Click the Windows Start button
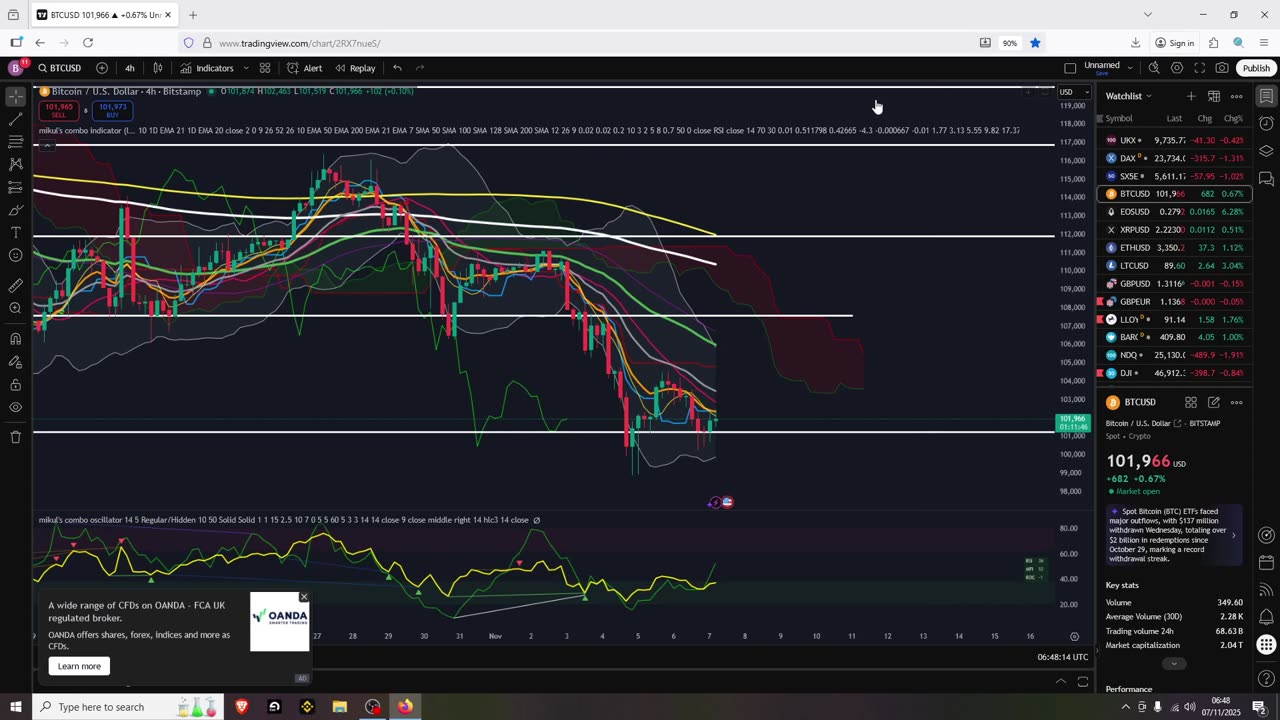The height and width of the screenshot is (720, 1280). [15, 707]
